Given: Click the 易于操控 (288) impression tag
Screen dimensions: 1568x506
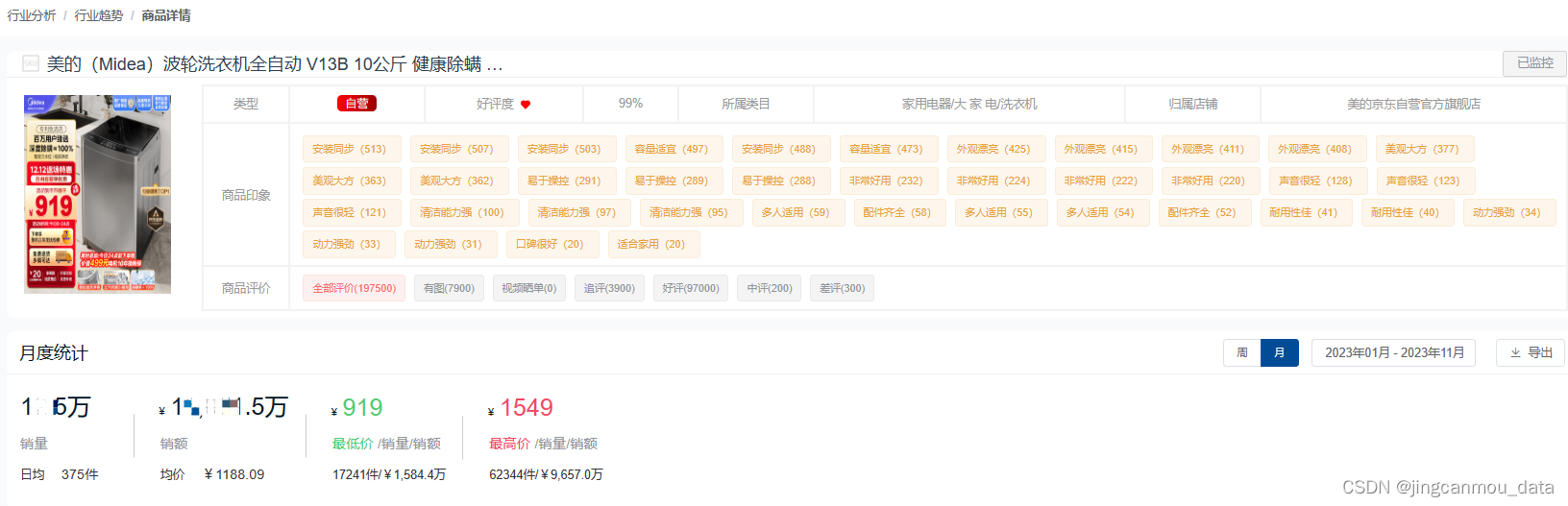Looking at the screenshot, I should 780,181.
